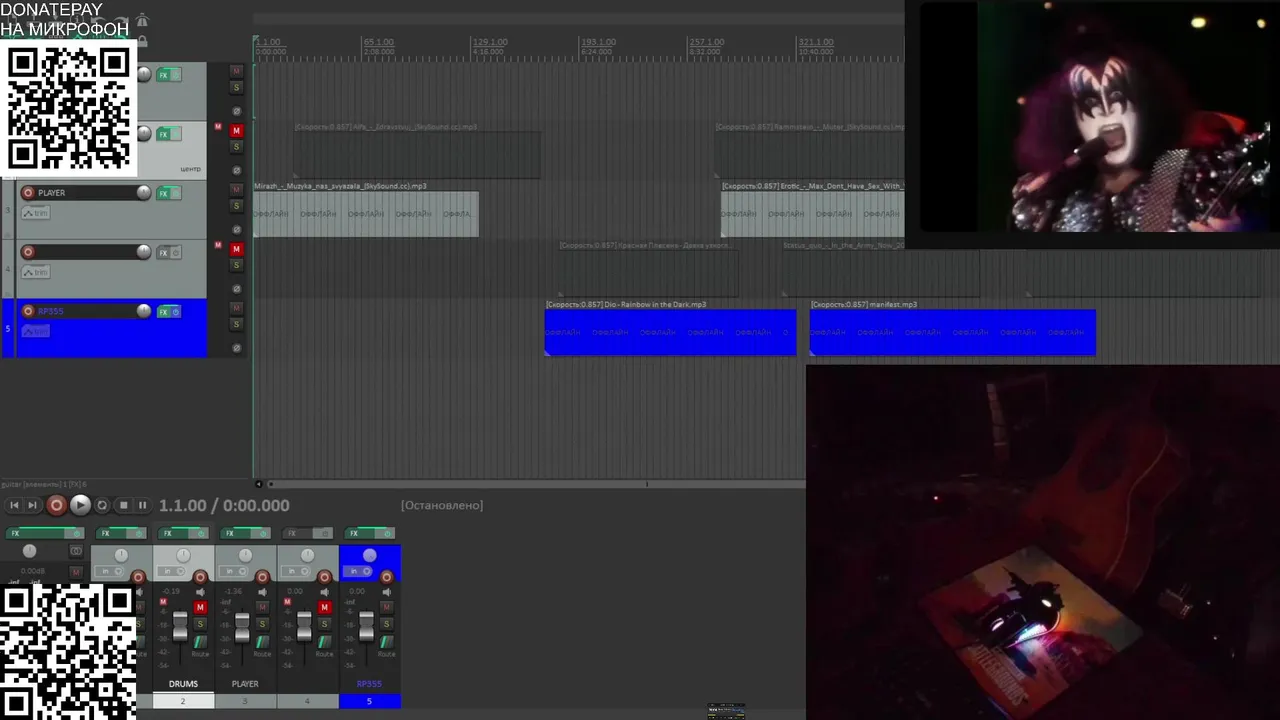The image size is (1280, 720).
Task: Arm the DRUMS mixer strip for recording
Action: click(200, 577)
